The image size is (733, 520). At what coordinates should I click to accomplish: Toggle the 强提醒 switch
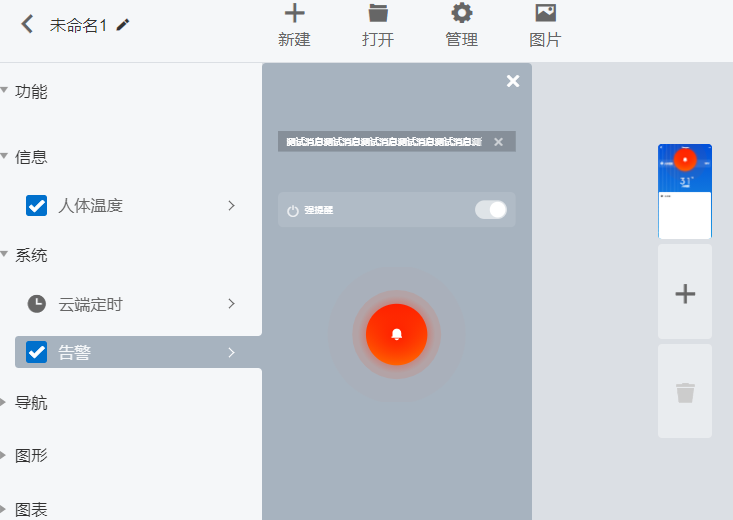[491, 209]
